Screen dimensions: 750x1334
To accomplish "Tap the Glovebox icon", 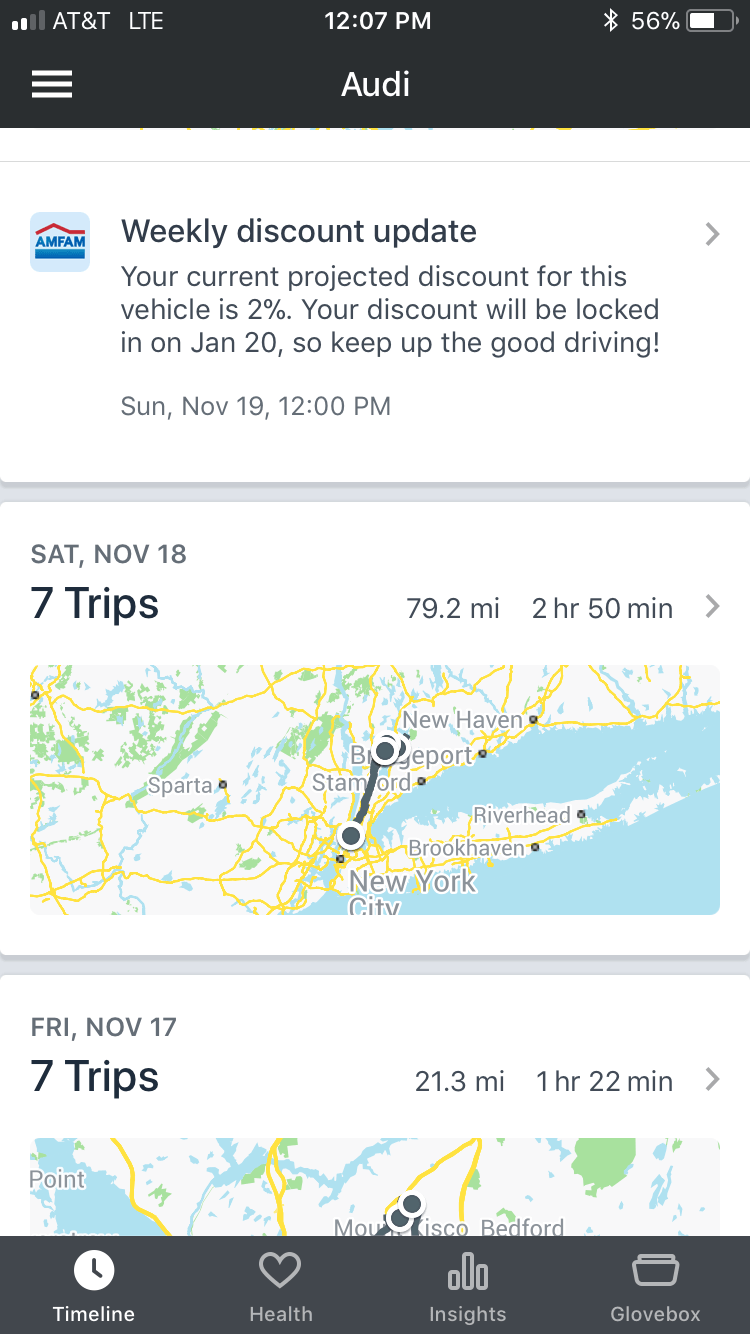I will pos(655,1271).
